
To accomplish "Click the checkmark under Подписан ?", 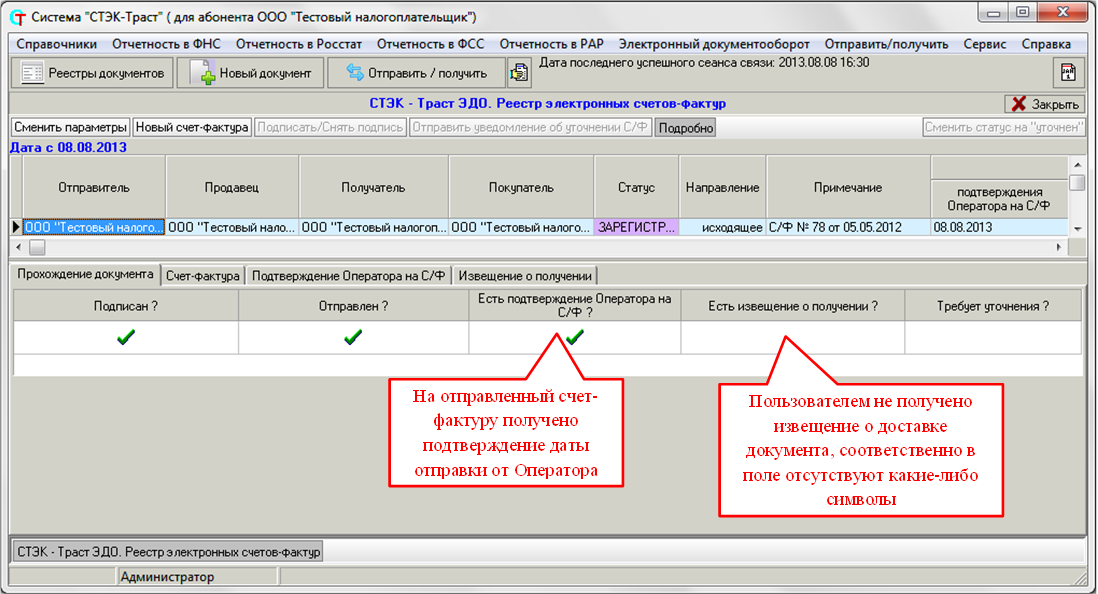I will 126,338.
